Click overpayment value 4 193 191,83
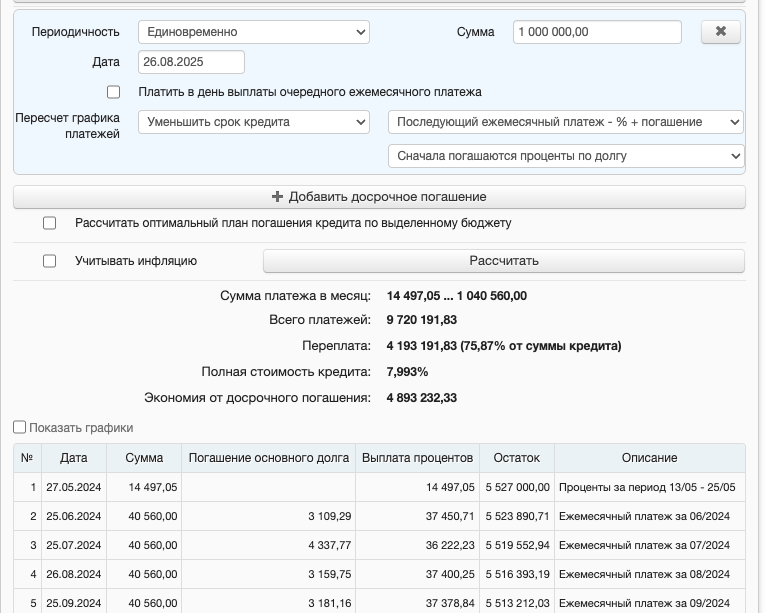The height and width of the screenshot is (613, 777). pos(422,346)
